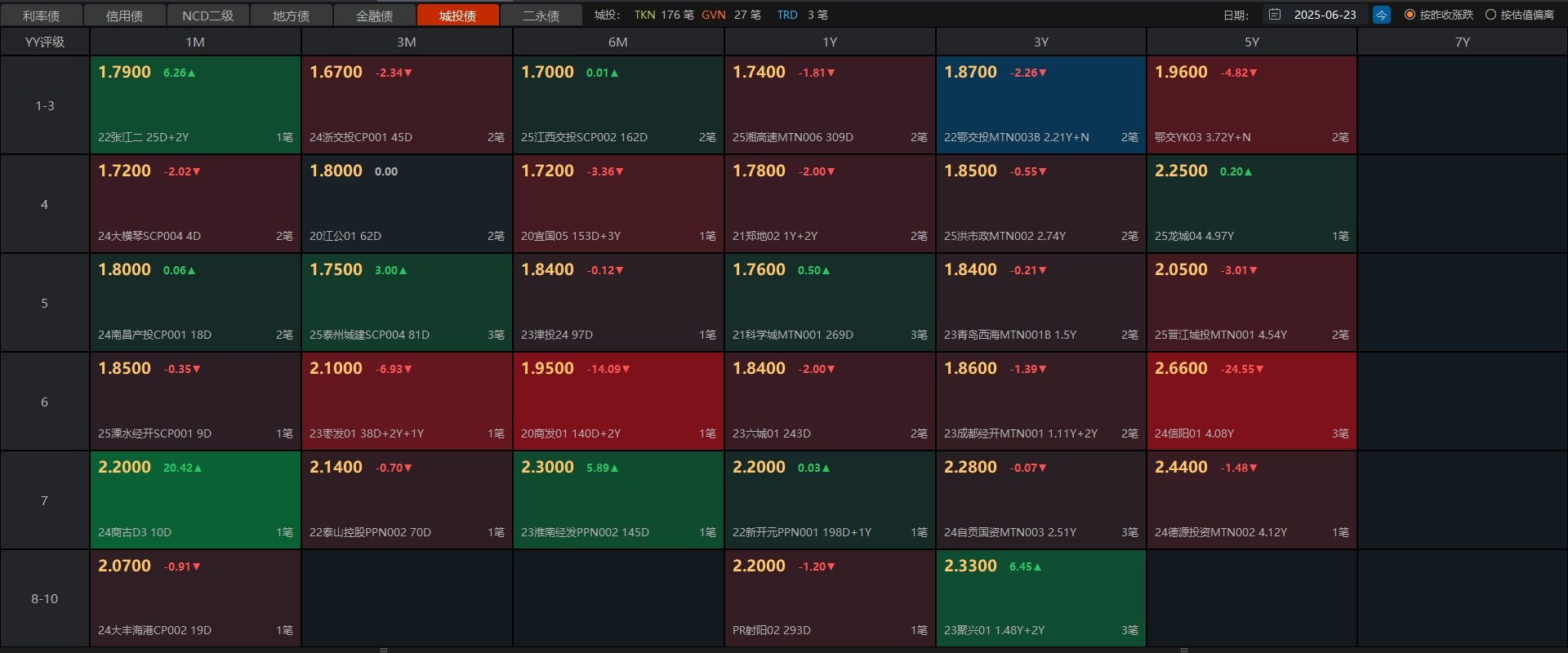Click the GVN 27笔 count
The height and width of the screenshot is (653, 1568).
coord(731,15)
